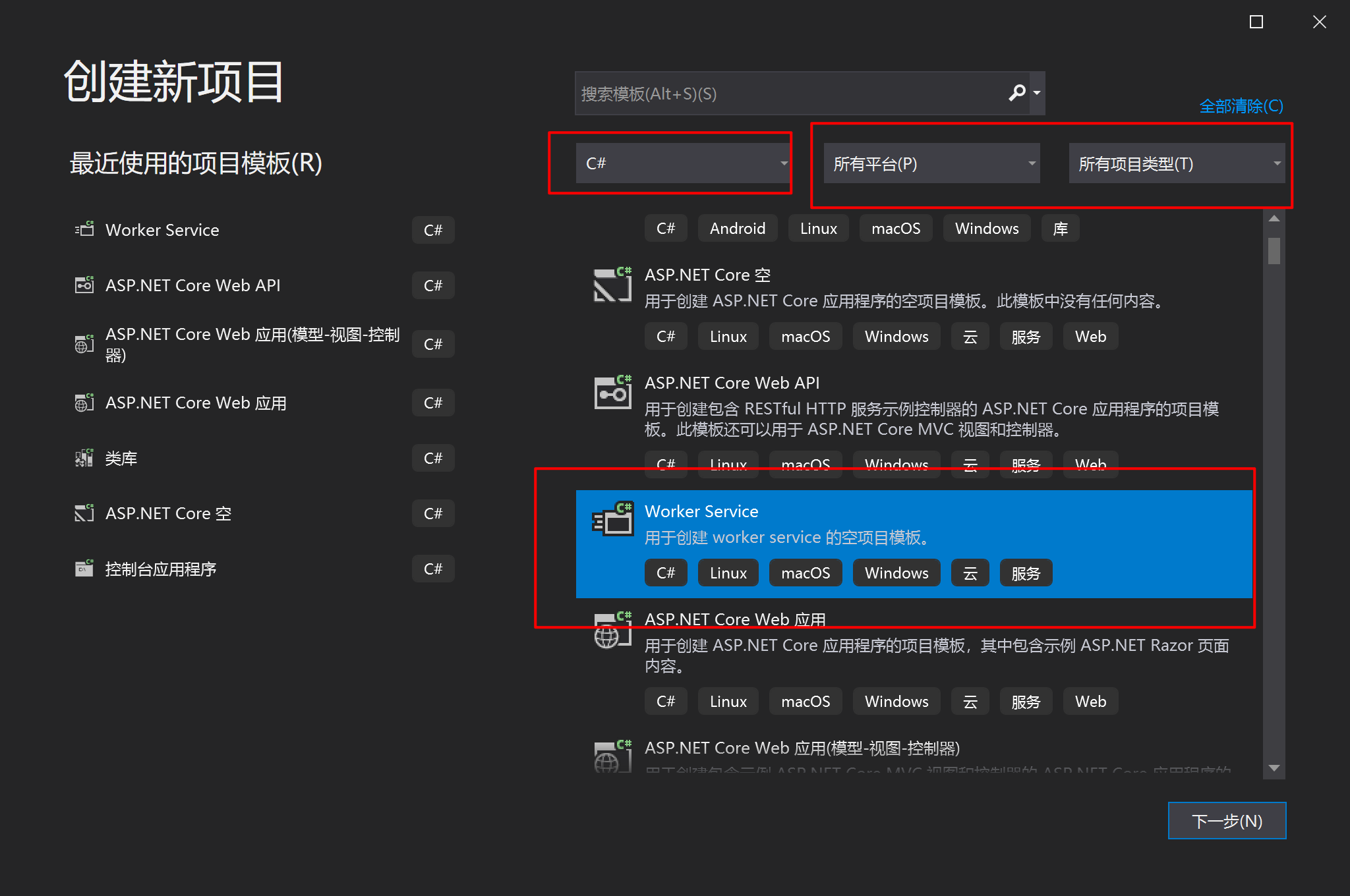Click the Android tag at top of list
This screenshot has height=896, width=1350.
(x=737, y=229)
